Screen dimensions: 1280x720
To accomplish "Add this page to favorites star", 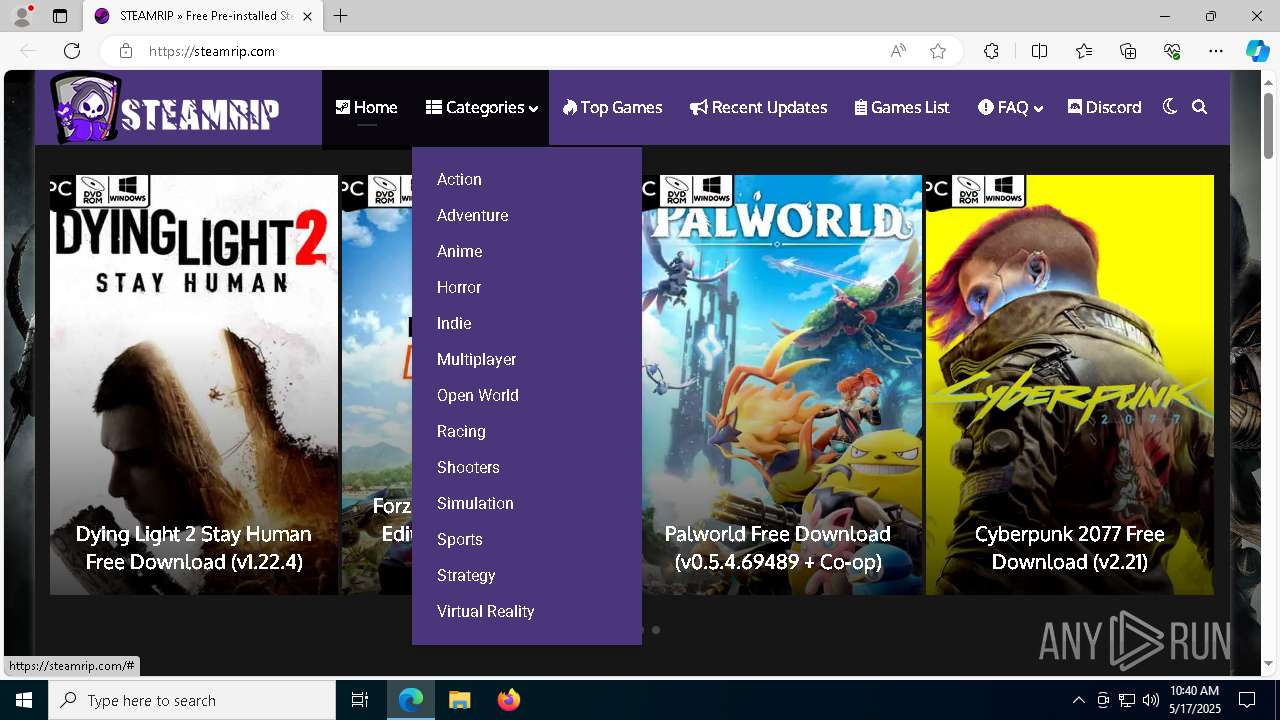I will pos(938,51).
